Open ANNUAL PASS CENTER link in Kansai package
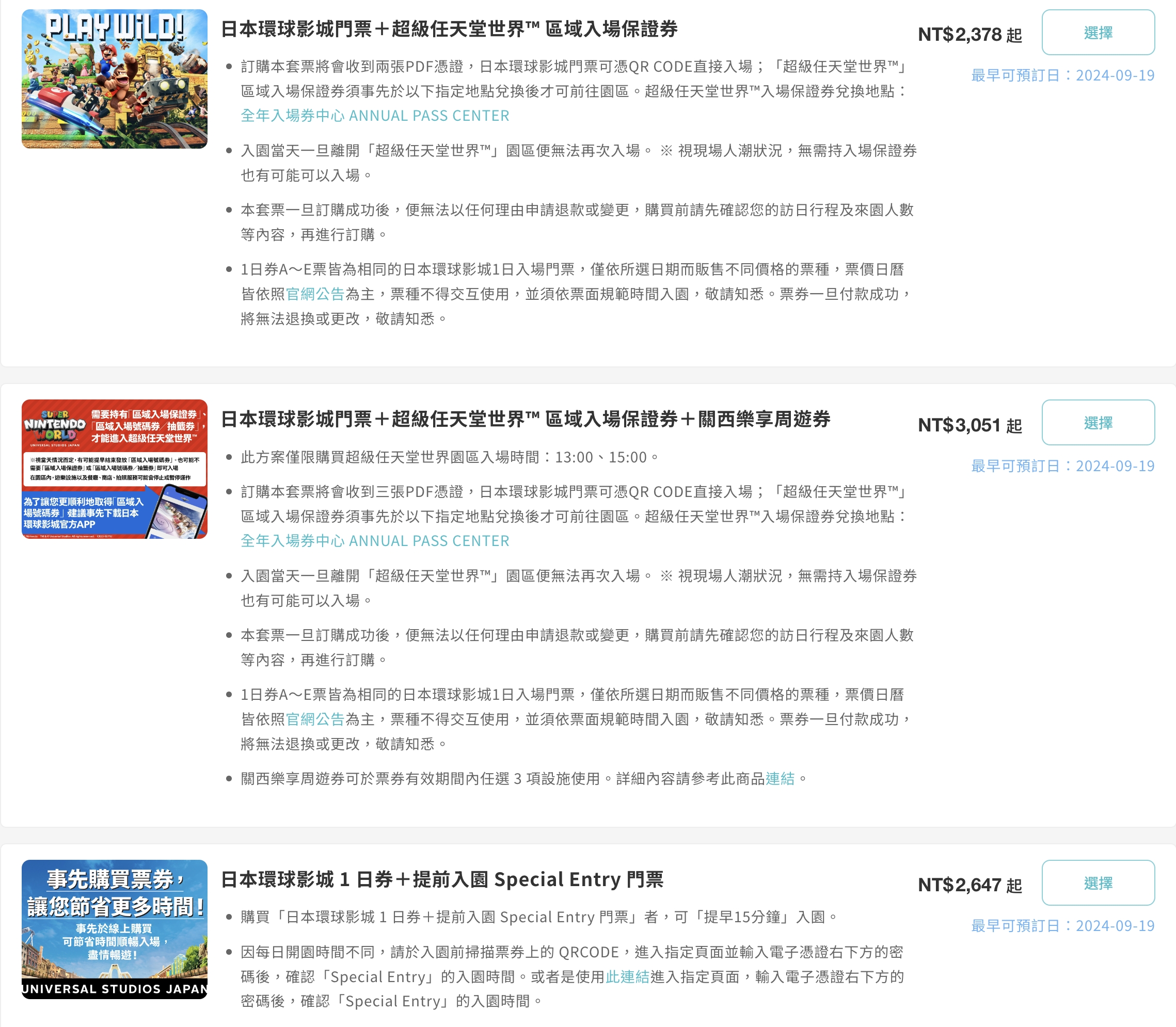Viewport: 1176px width, 1027px height. 375,541
